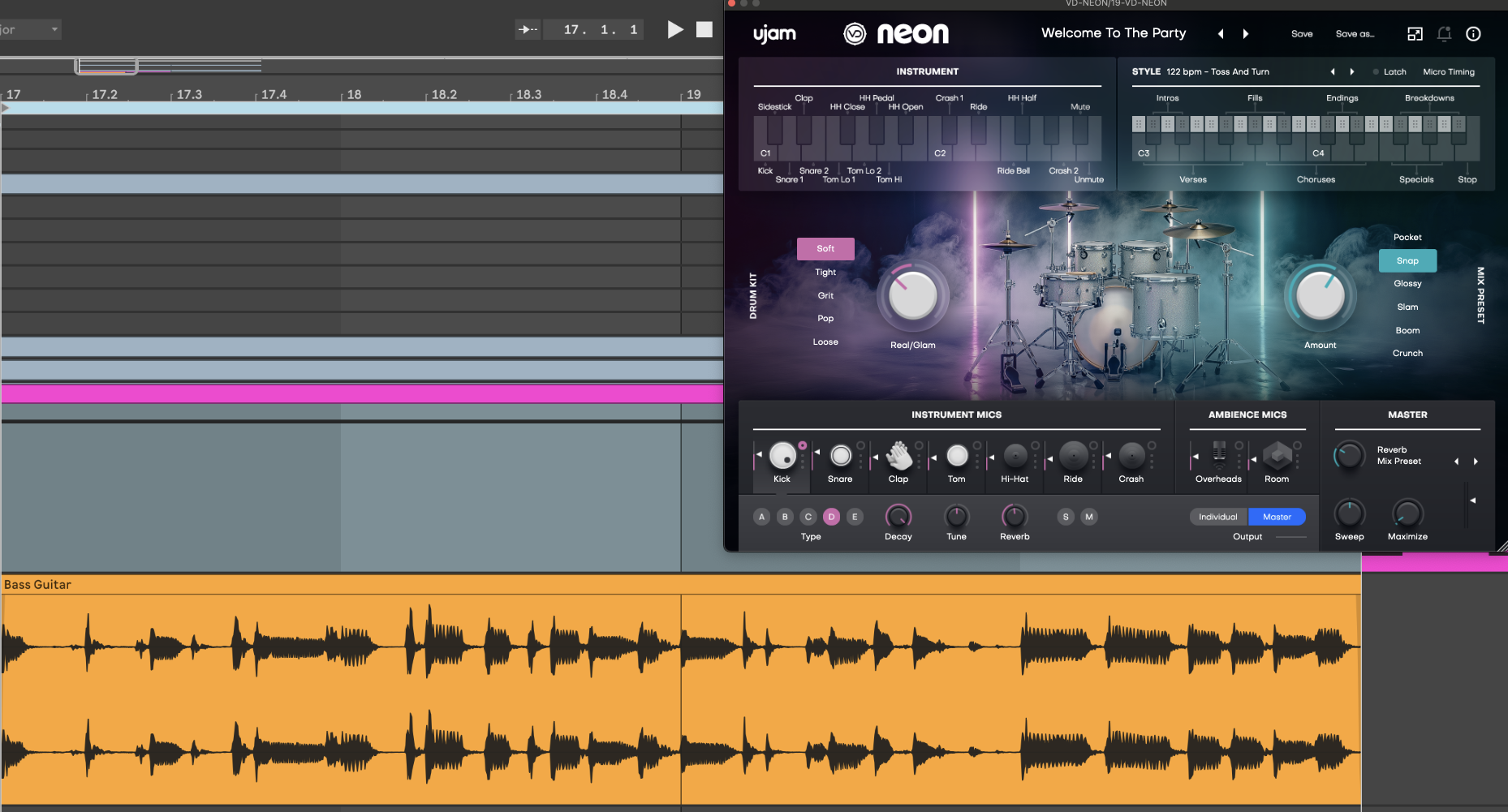Click the Maximize knob in Master

pyautogui.click(x=1407, y=513)
